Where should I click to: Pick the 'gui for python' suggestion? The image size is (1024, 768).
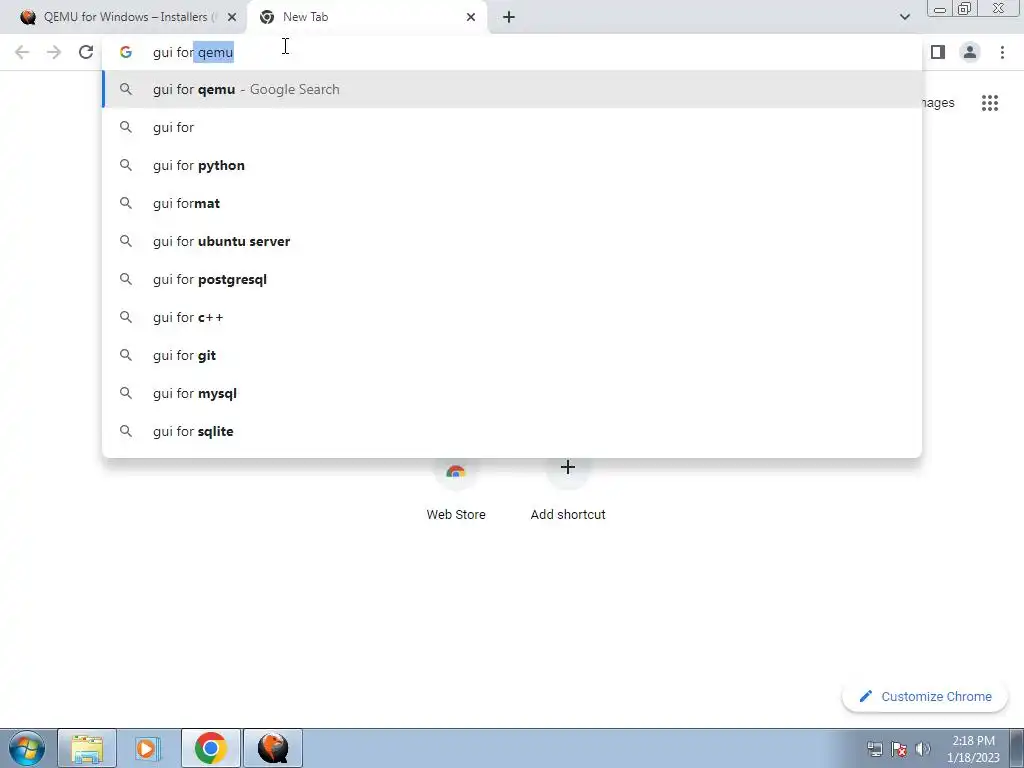(512, 165)
